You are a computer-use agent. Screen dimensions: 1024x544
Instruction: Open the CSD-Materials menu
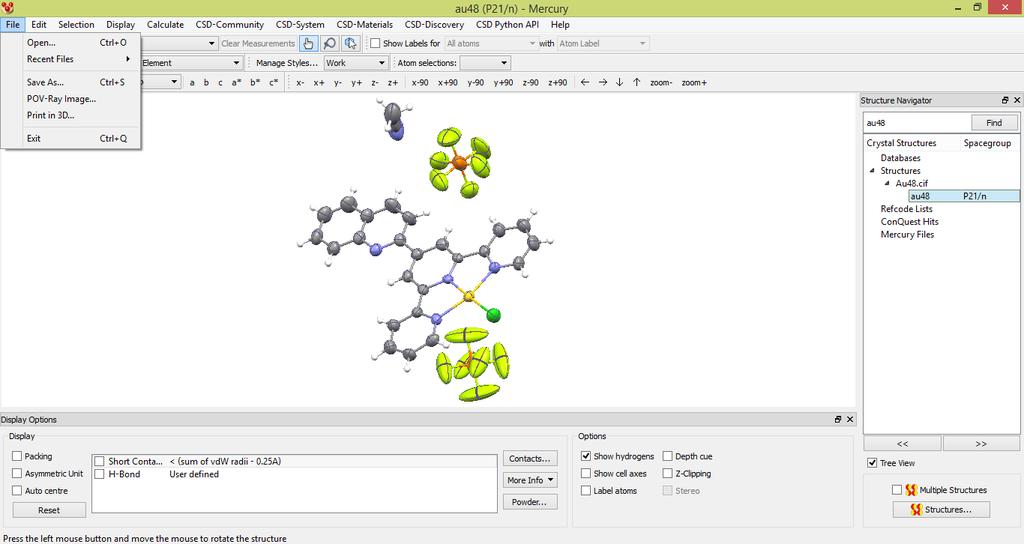(364, 24)
